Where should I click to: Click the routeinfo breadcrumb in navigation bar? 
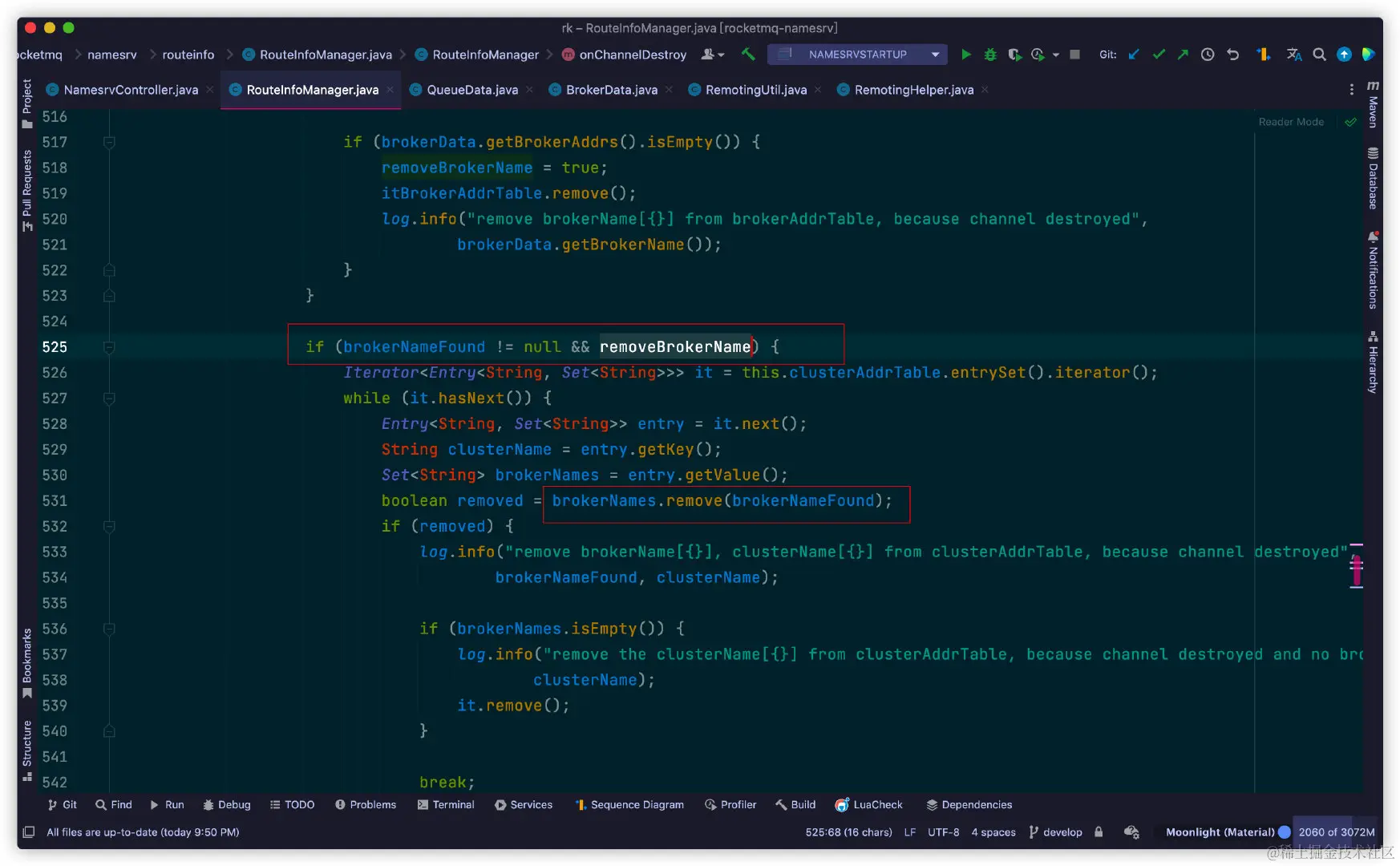188,55
